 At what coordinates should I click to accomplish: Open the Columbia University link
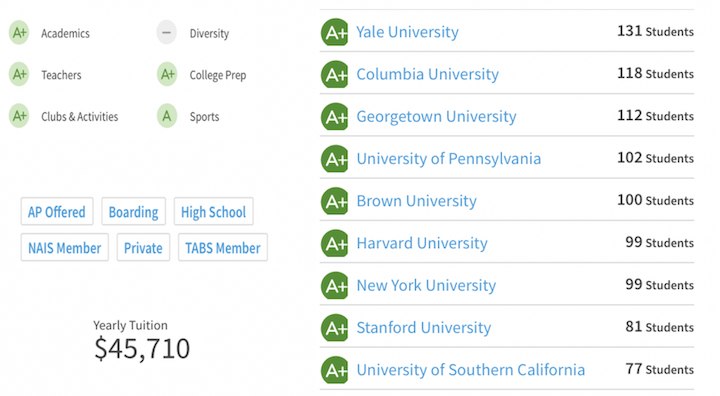tap(428, 74)
